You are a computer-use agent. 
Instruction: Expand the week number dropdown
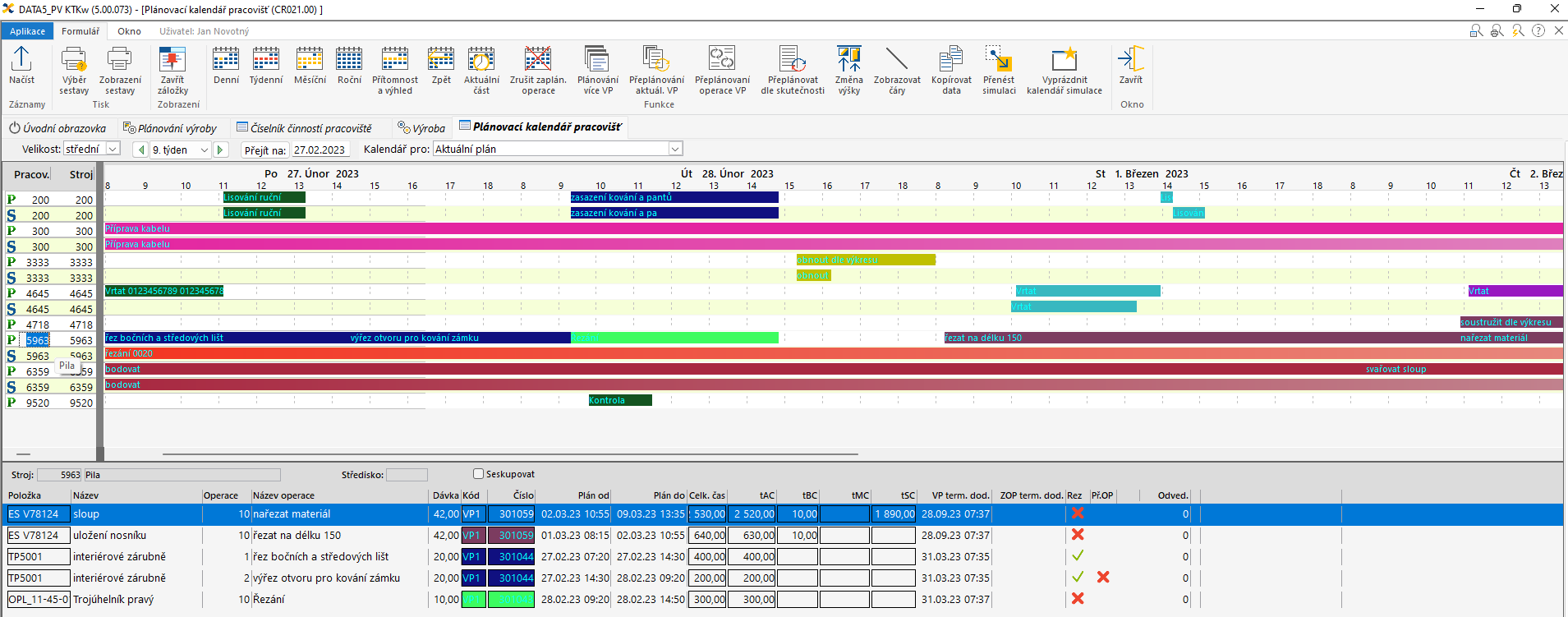pos(205,150)
